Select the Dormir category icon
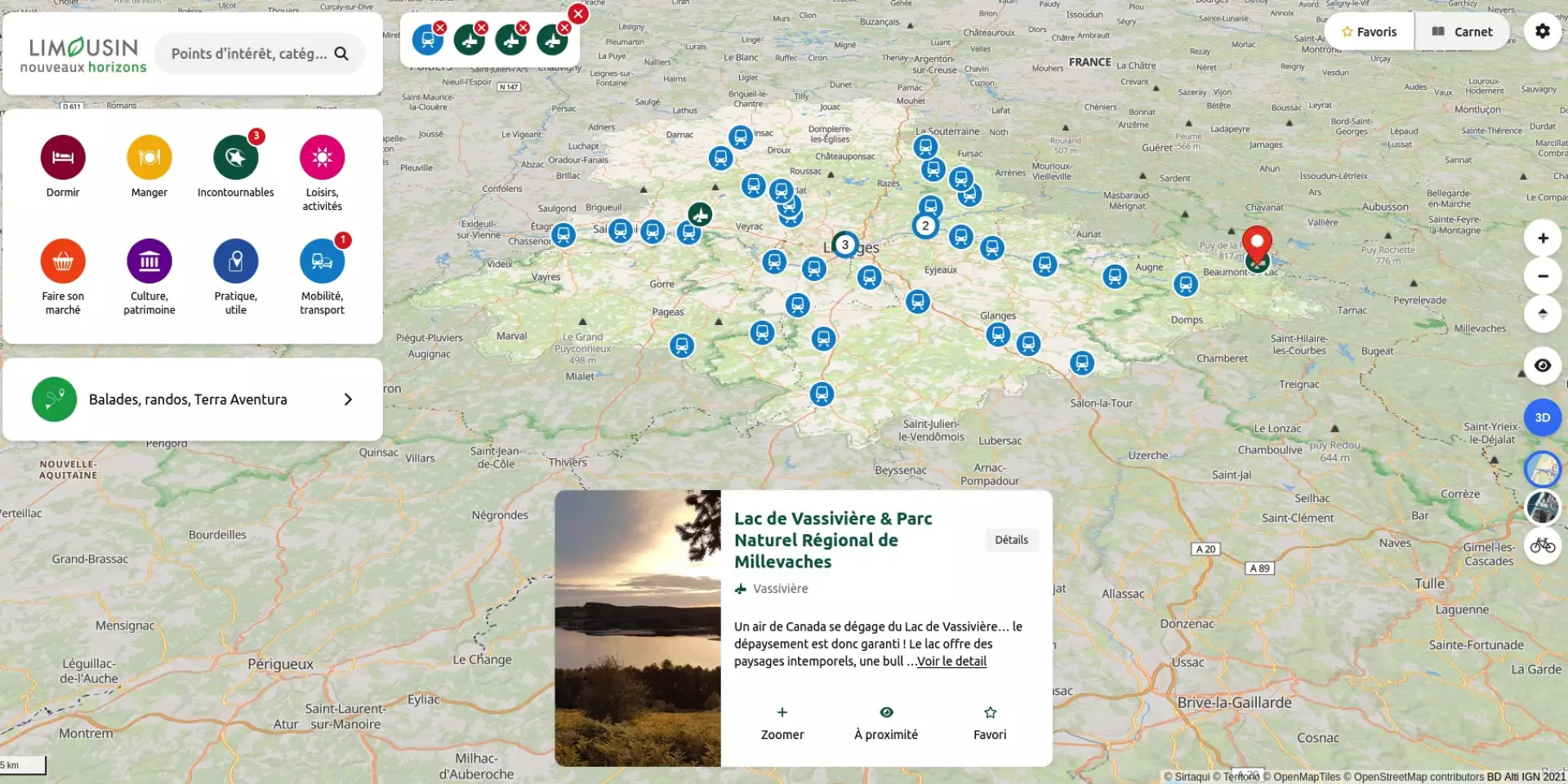1568x784 pixels. click(63, 157)
